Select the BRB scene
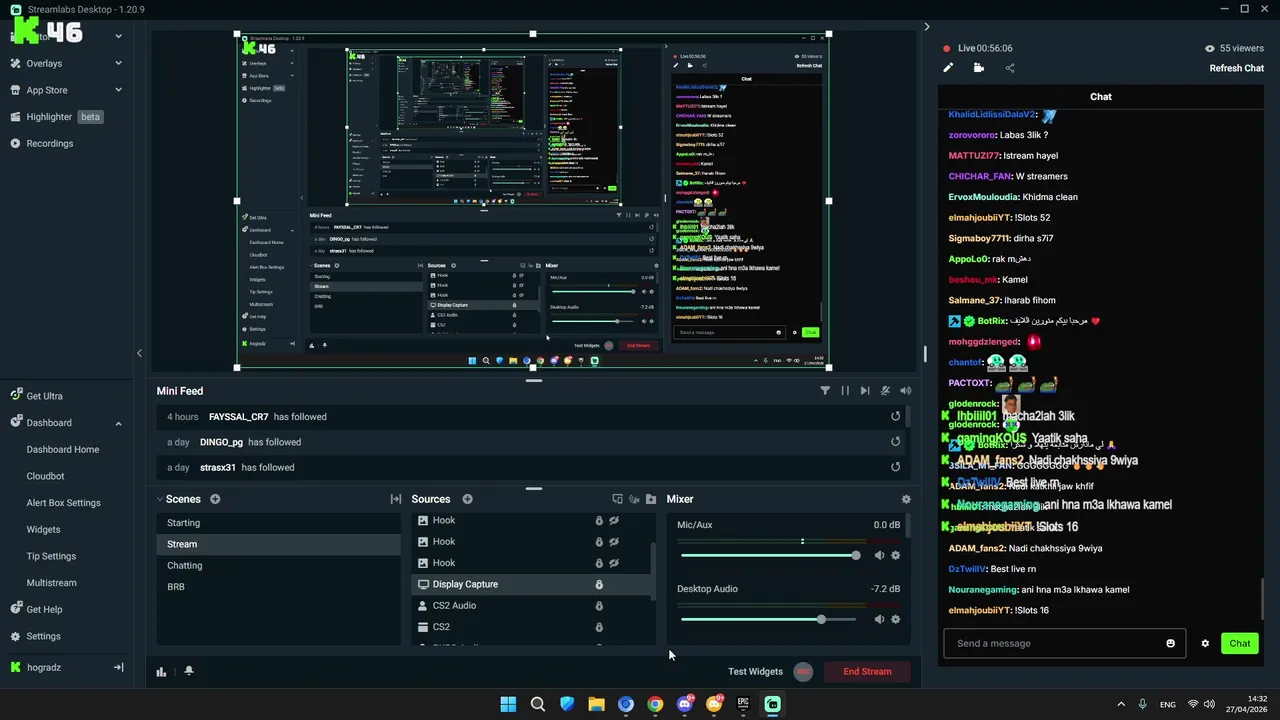The height and width of the screenshot is (720, 1280). [x=278, y=587]
